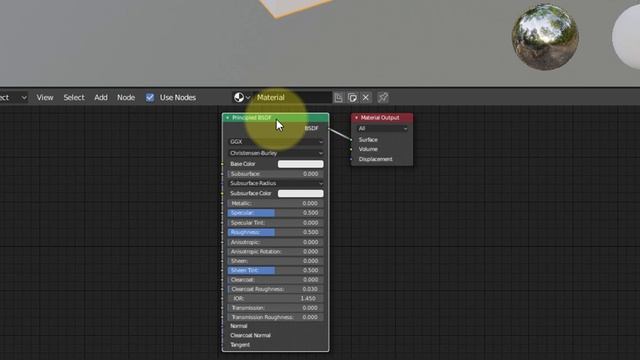Open the All target dropdown in Material Output
Screen dimensions: 640x360
pyautogui.click(x=382, y=129)
